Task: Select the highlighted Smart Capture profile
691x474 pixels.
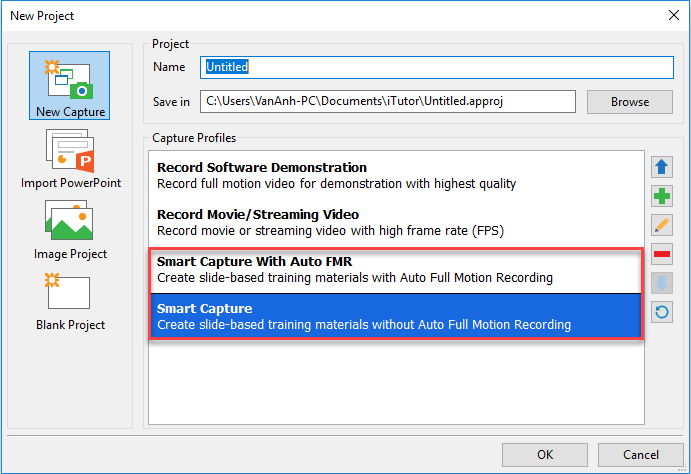Action: point(396,316)
